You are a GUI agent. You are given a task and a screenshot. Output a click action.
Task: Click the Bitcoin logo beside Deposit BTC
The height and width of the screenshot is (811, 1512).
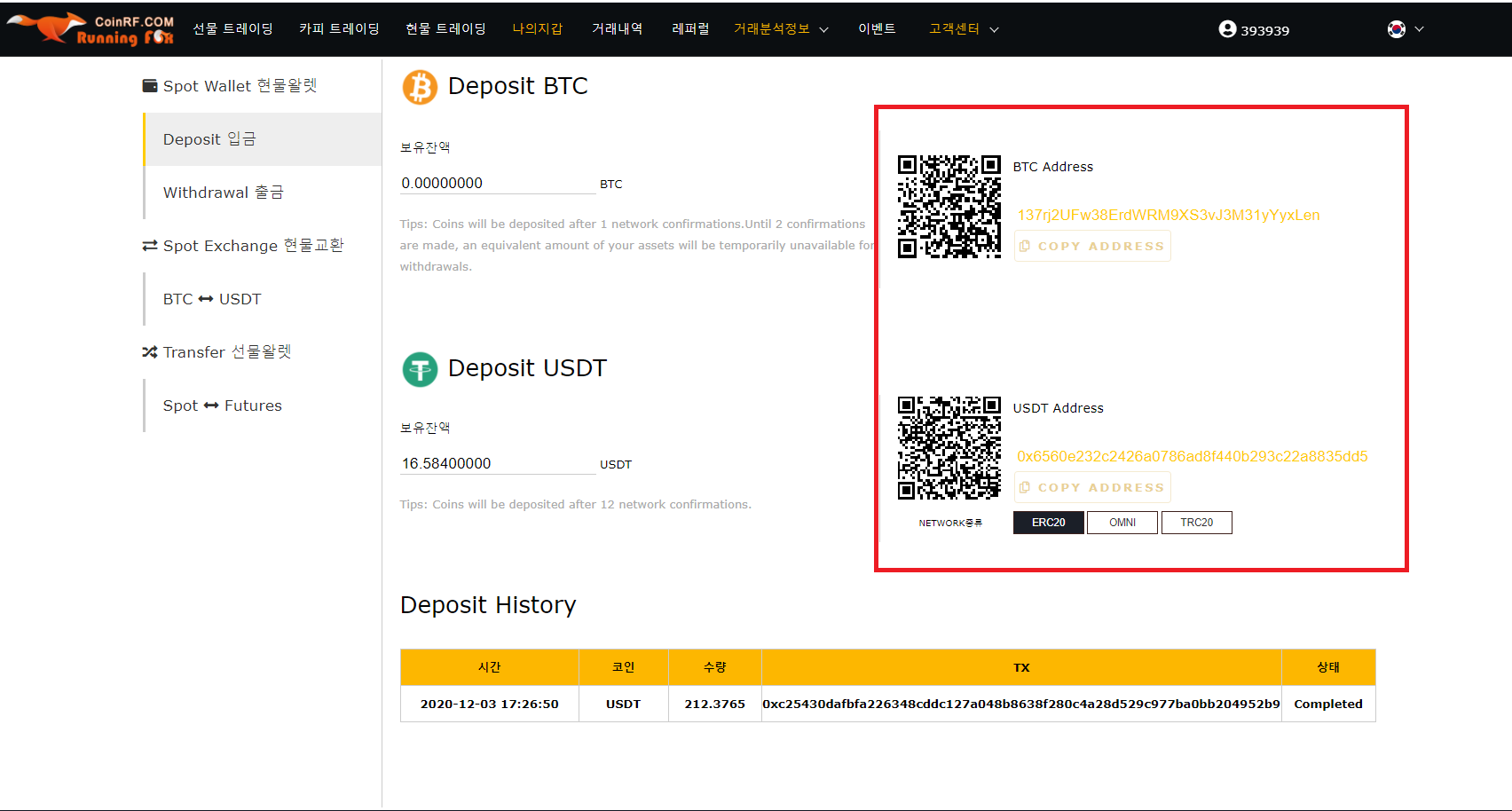[420, 87]
